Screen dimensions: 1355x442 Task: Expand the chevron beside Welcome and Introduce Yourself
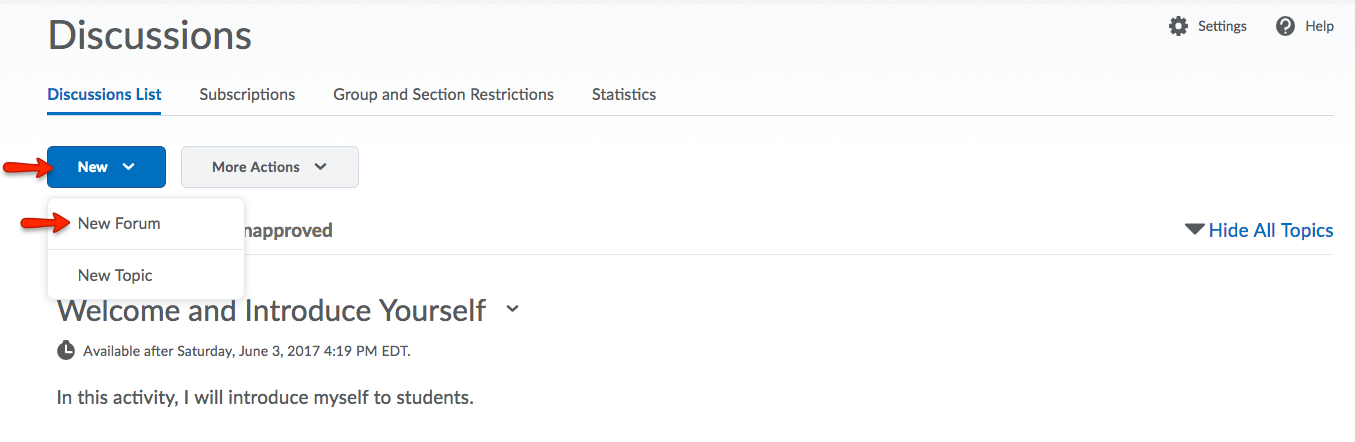click(513, 310)
